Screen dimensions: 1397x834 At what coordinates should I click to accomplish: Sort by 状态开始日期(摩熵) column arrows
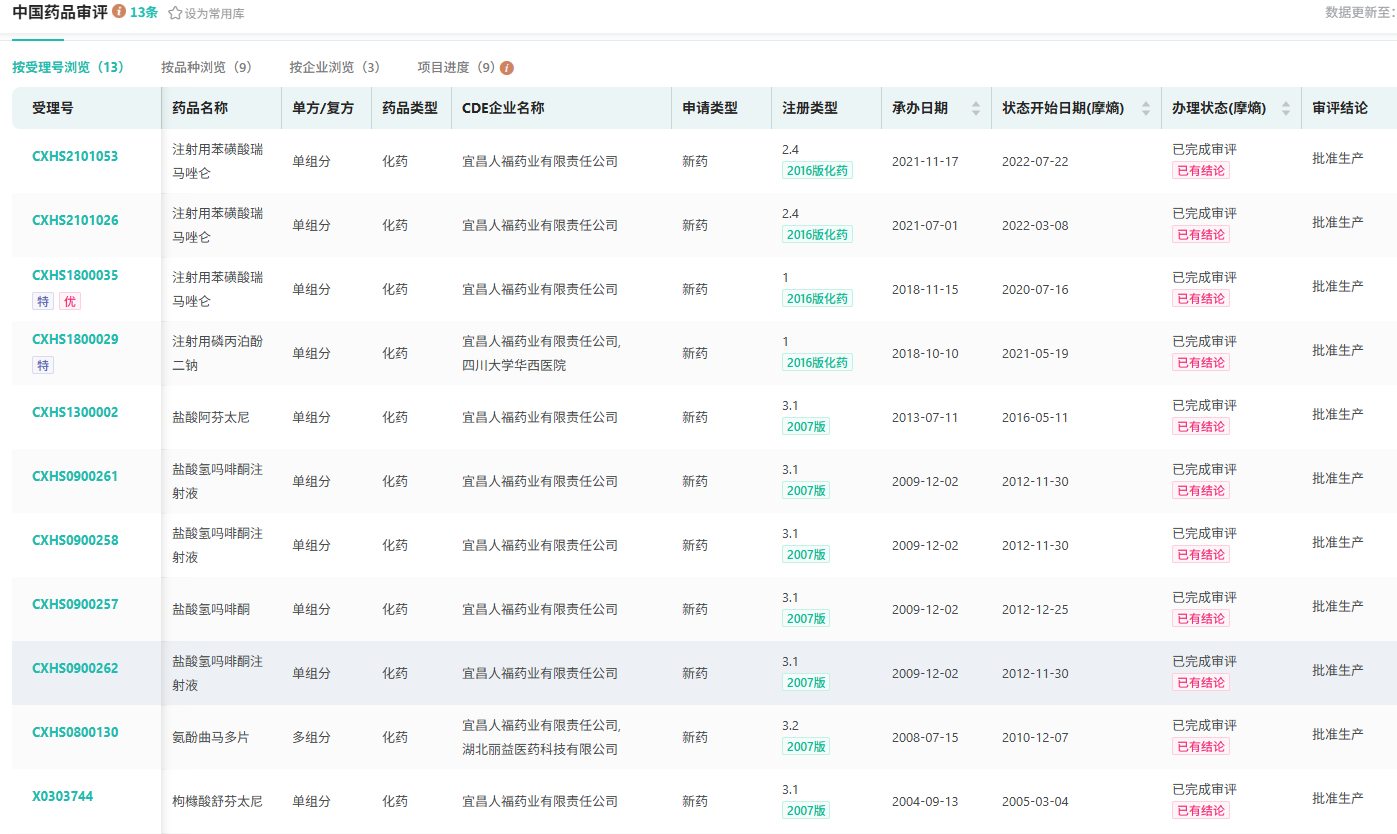tap(1146, 109)
